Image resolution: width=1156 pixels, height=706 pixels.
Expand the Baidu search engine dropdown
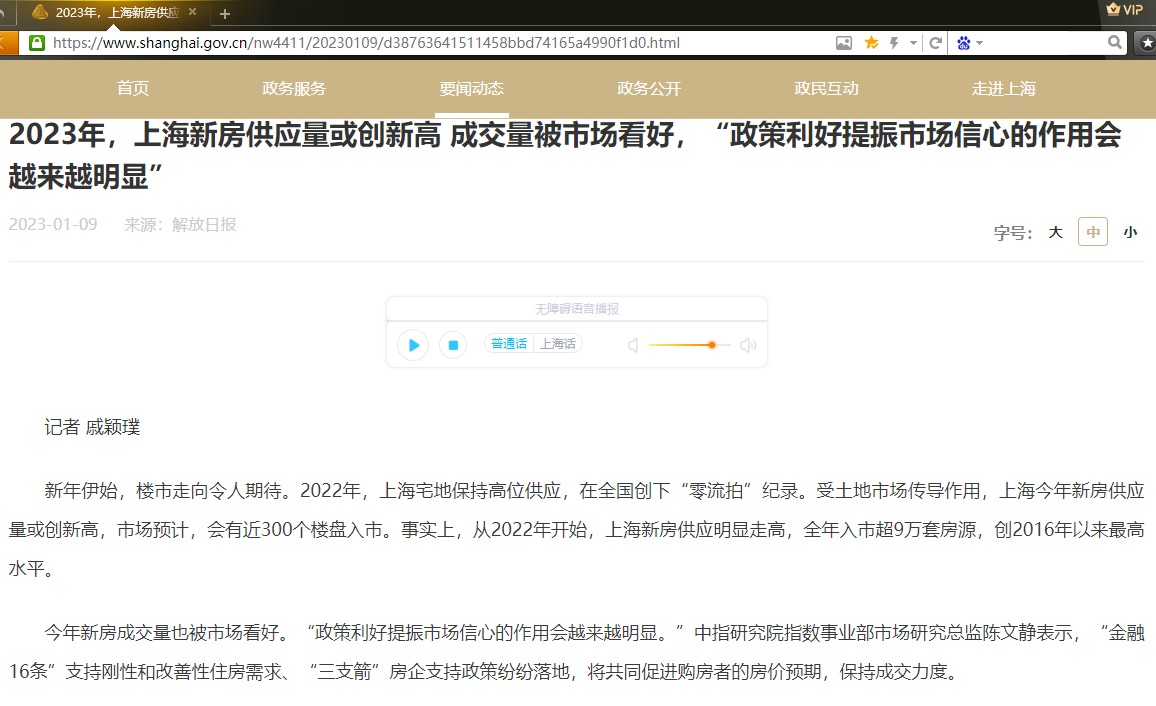coord(980,43)
